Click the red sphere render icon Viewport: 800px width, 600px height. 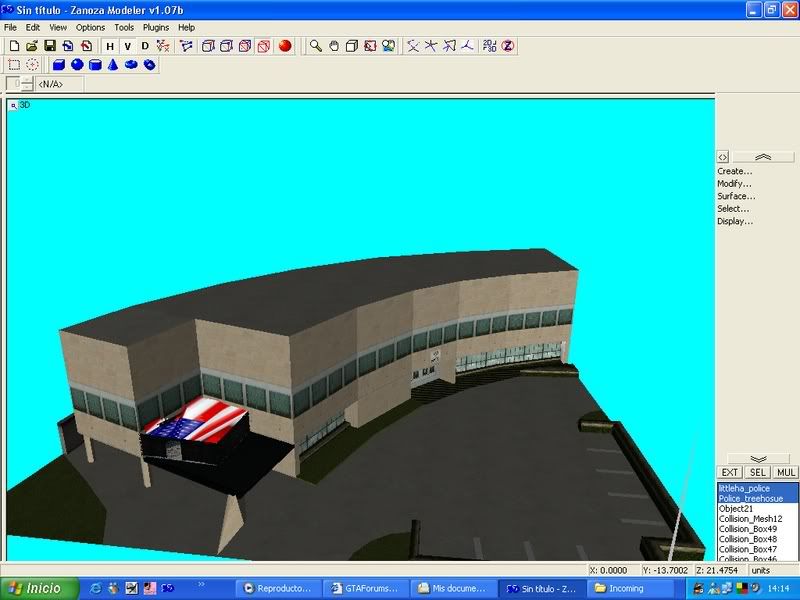coord(284,46)
